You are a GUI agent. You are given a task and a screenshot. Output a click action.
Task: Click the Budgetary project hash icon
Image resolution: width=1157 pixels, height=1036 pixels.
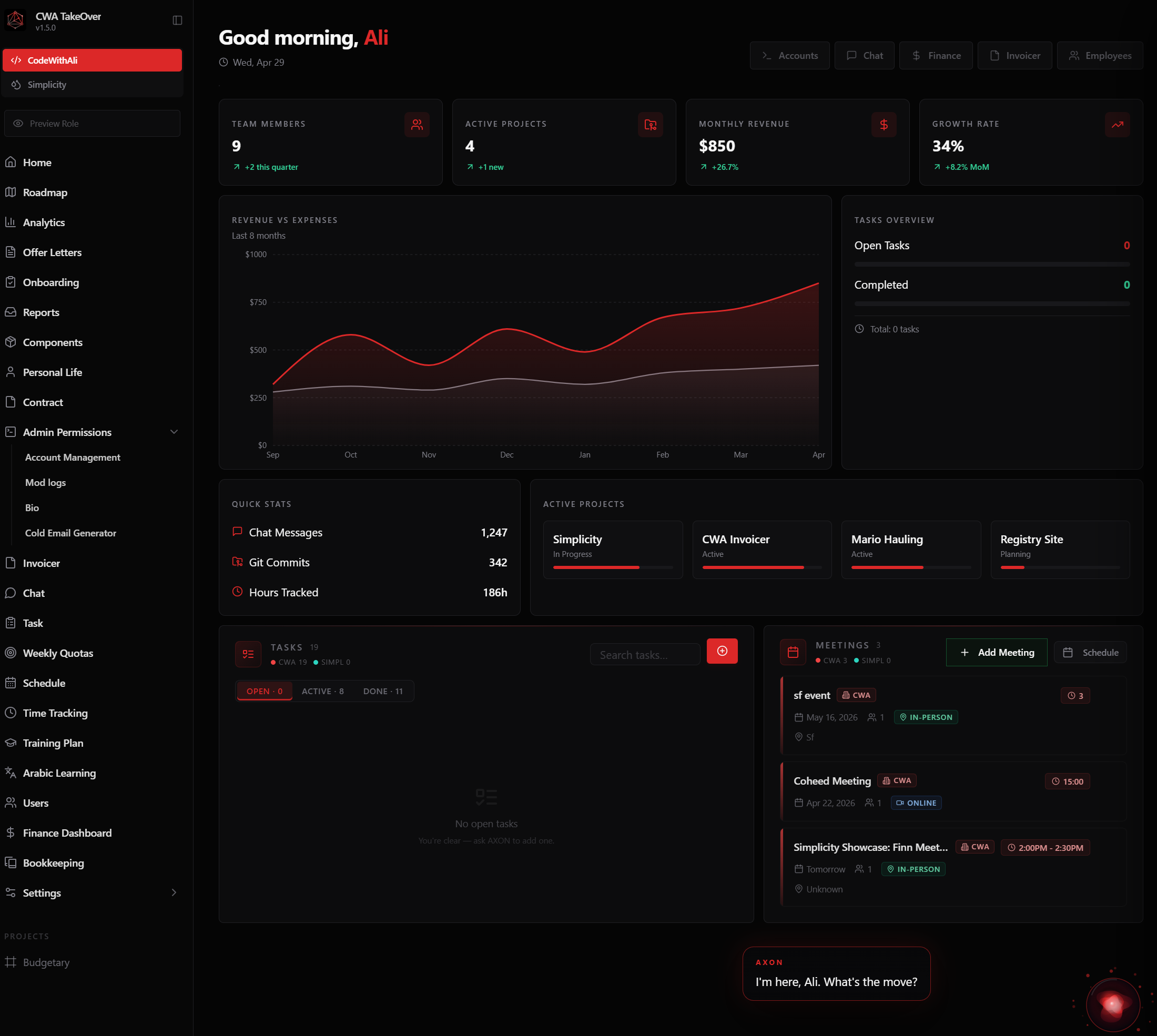tap(10, 962)
